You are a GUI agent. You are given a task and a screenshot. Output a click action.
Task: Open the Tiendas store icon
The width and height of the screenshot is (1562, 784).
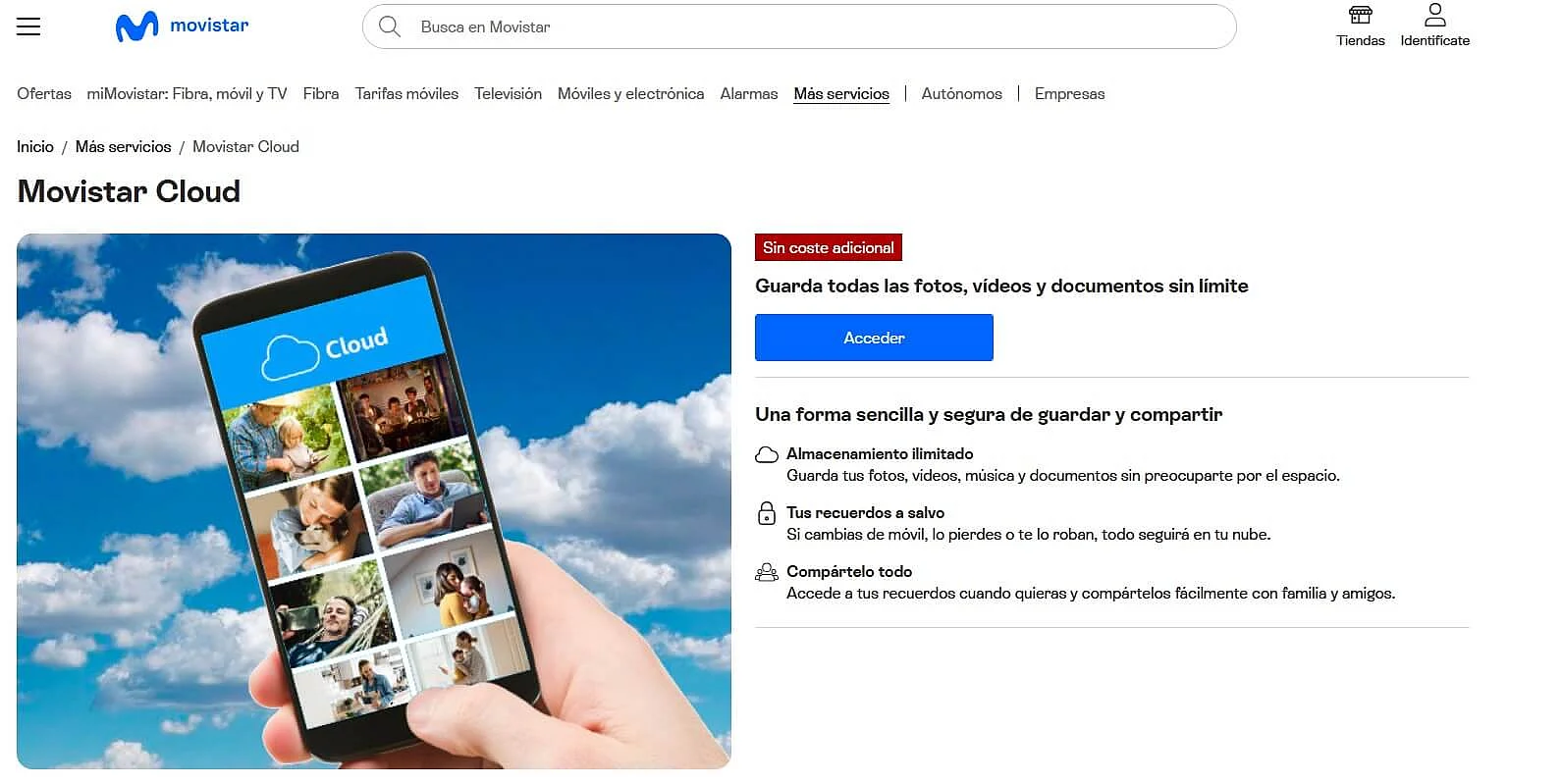coord(1360,15)
